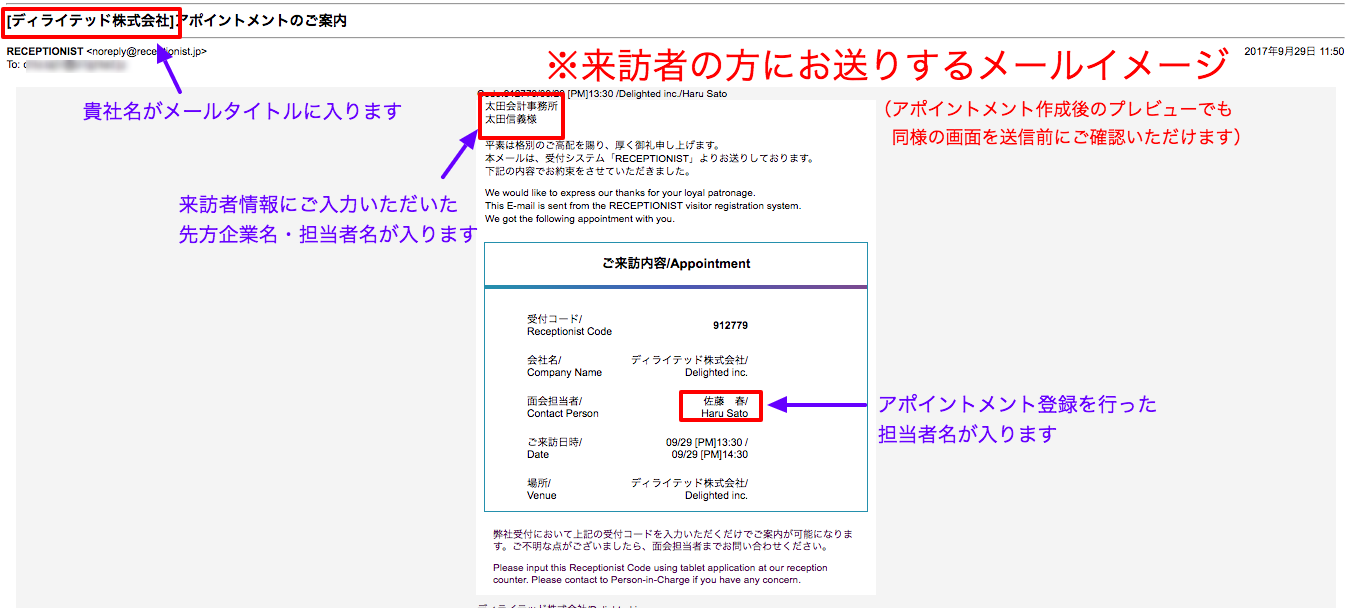The height and width of the screenshot is (608, 1347).
Task: Select the RECEPTIONIST sender name
Action: [x=44, y=51]
